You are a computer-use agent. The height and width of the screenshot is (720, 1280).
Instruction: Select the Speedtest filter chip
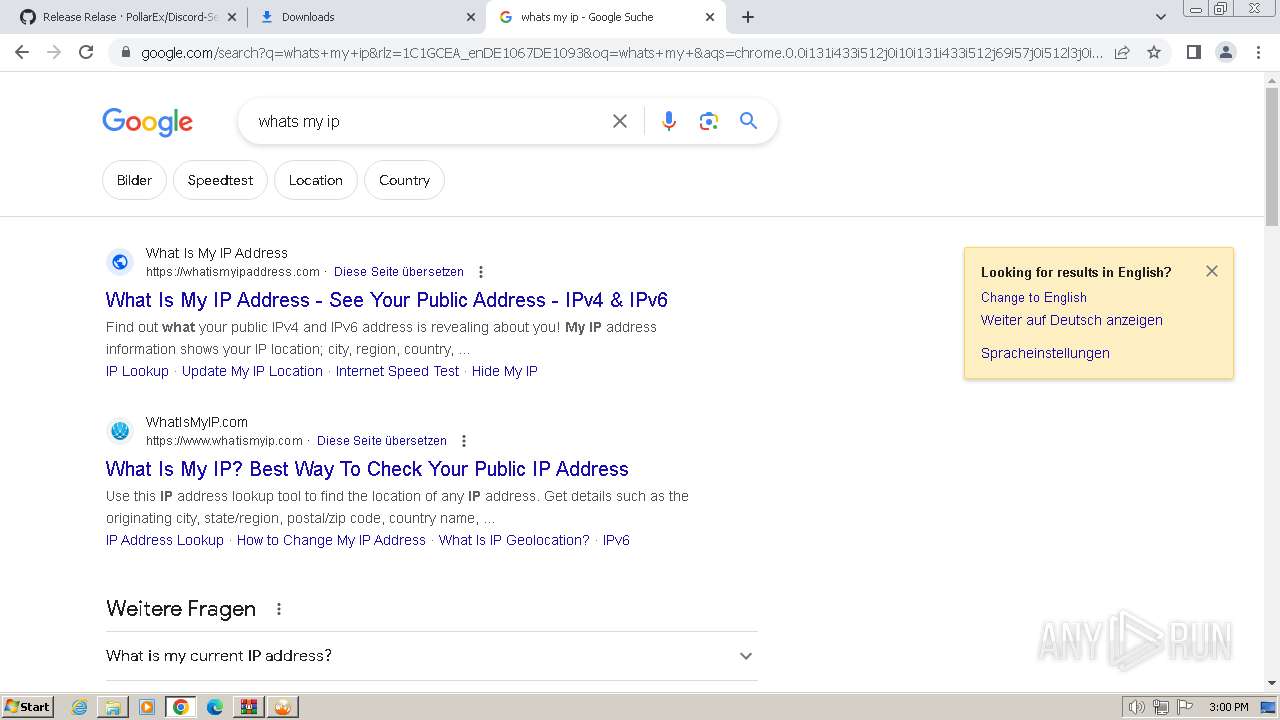pyautogui.click(x=220, y=180)
